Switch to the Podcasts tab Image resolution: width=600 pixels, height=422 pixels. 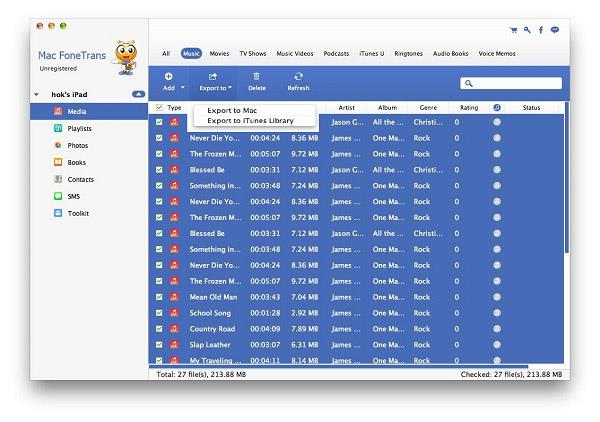click(x=336, y=54)
